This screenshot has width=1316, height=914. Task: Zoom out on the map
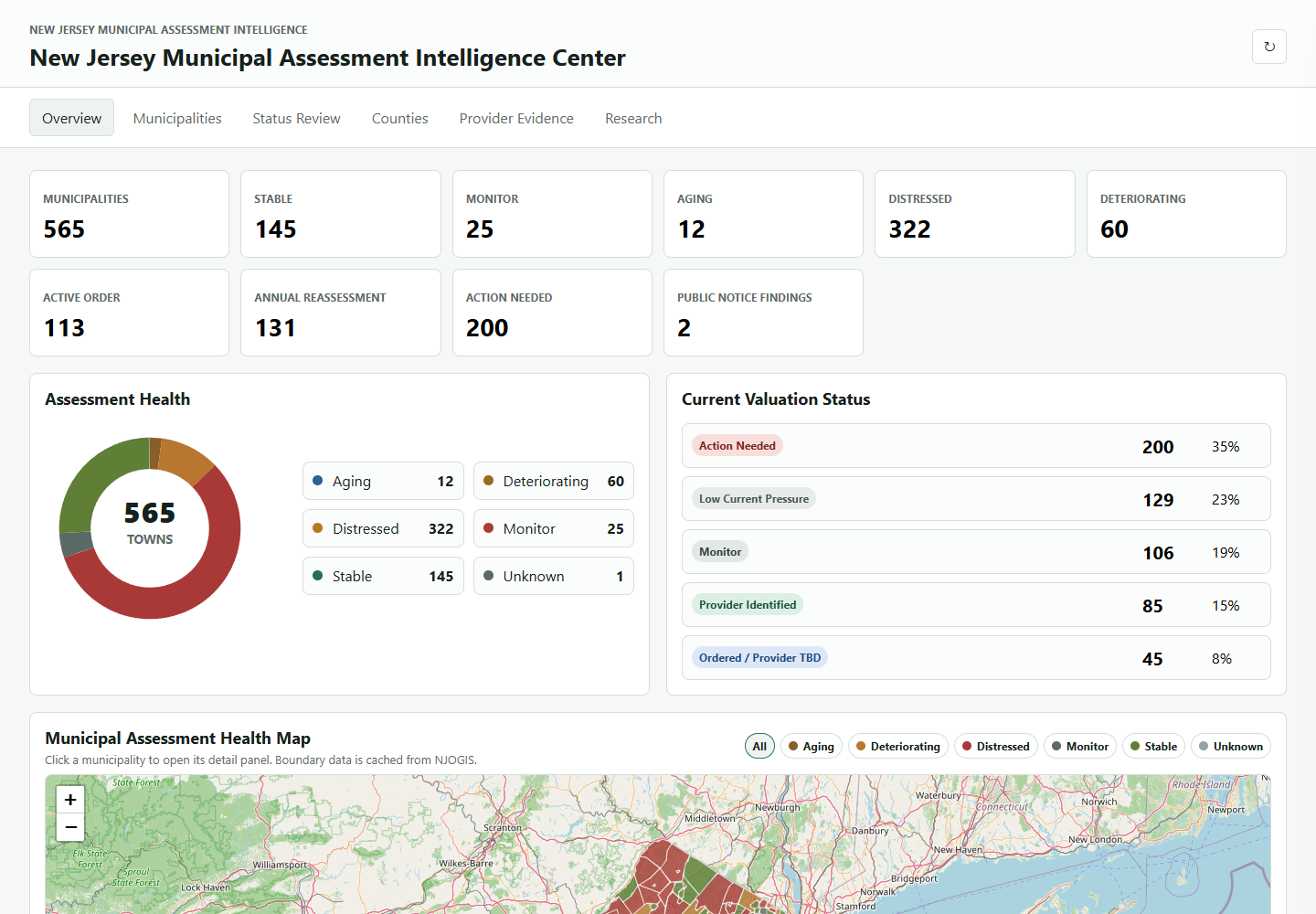click(x=70, y=827)
